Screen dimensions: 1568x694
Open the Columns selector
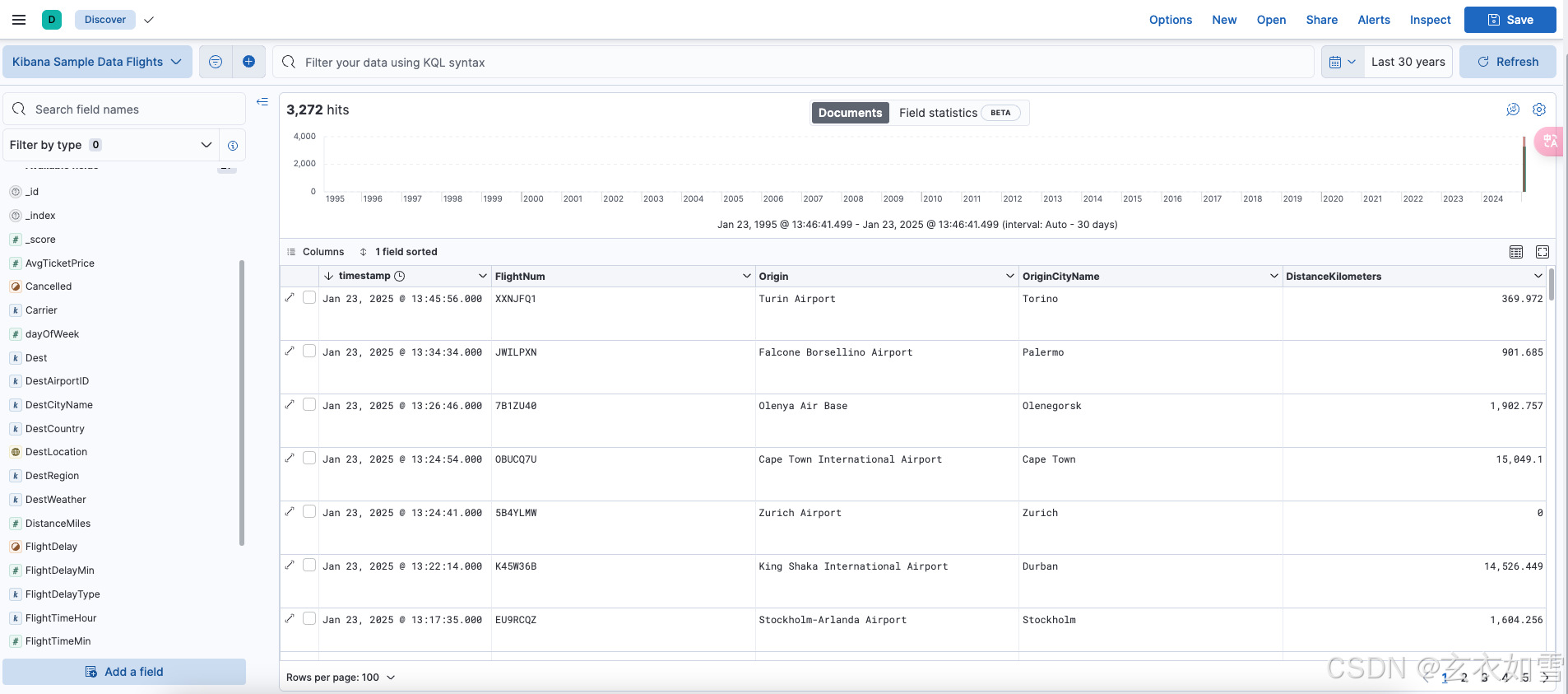click(315, 252)
